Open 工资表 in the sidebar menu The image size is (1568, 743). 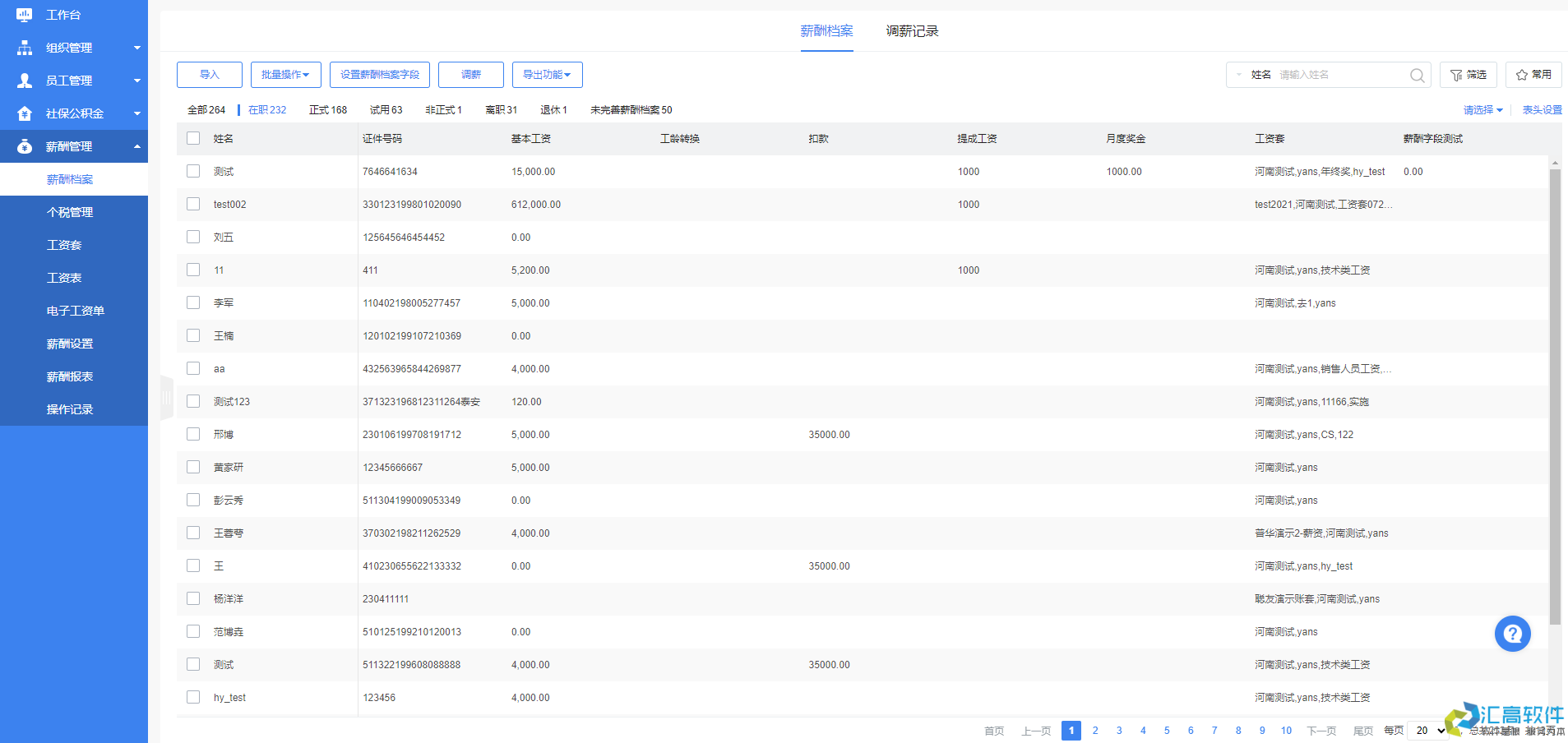click(64, 278)
